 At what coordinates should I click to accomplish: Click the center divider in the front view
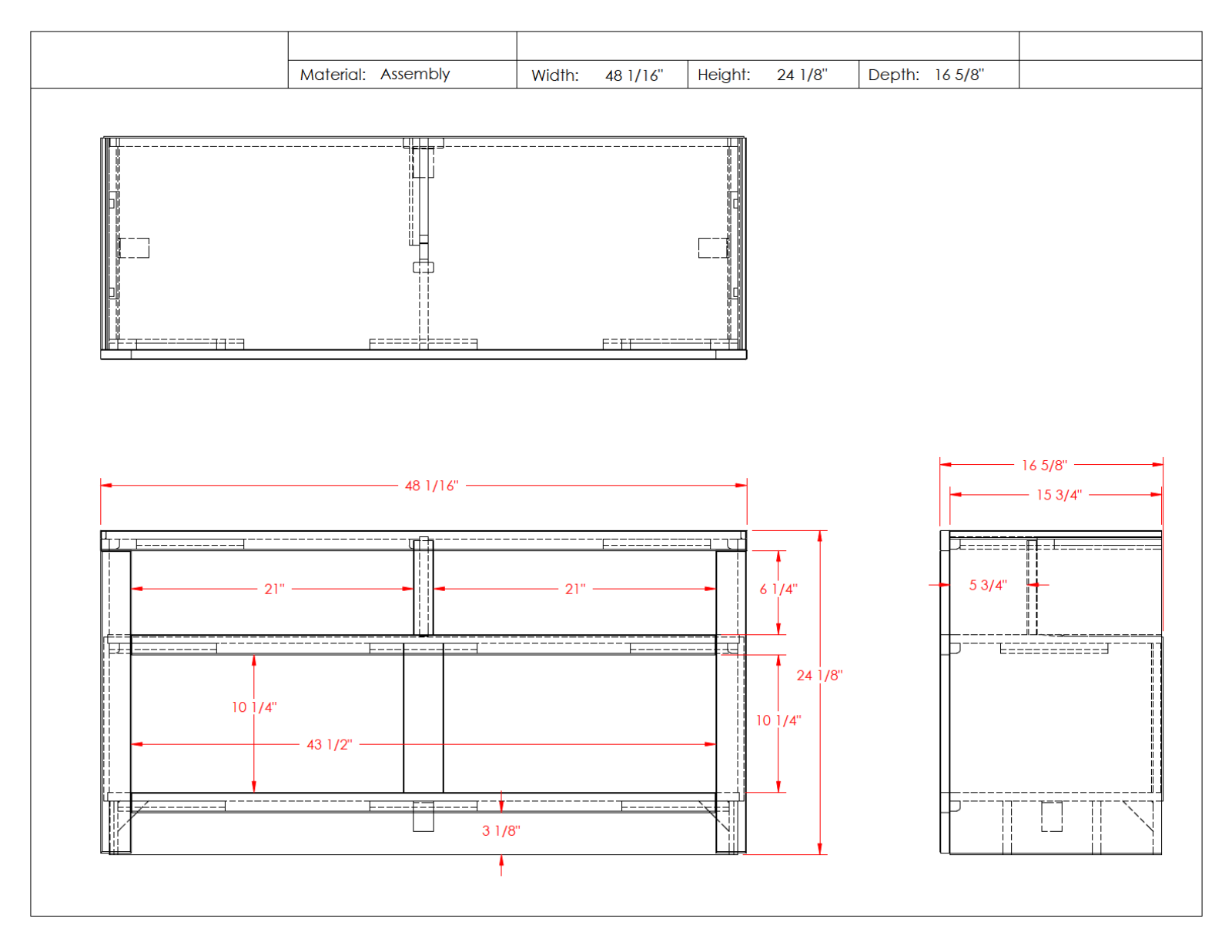click(x=423, y=718)
